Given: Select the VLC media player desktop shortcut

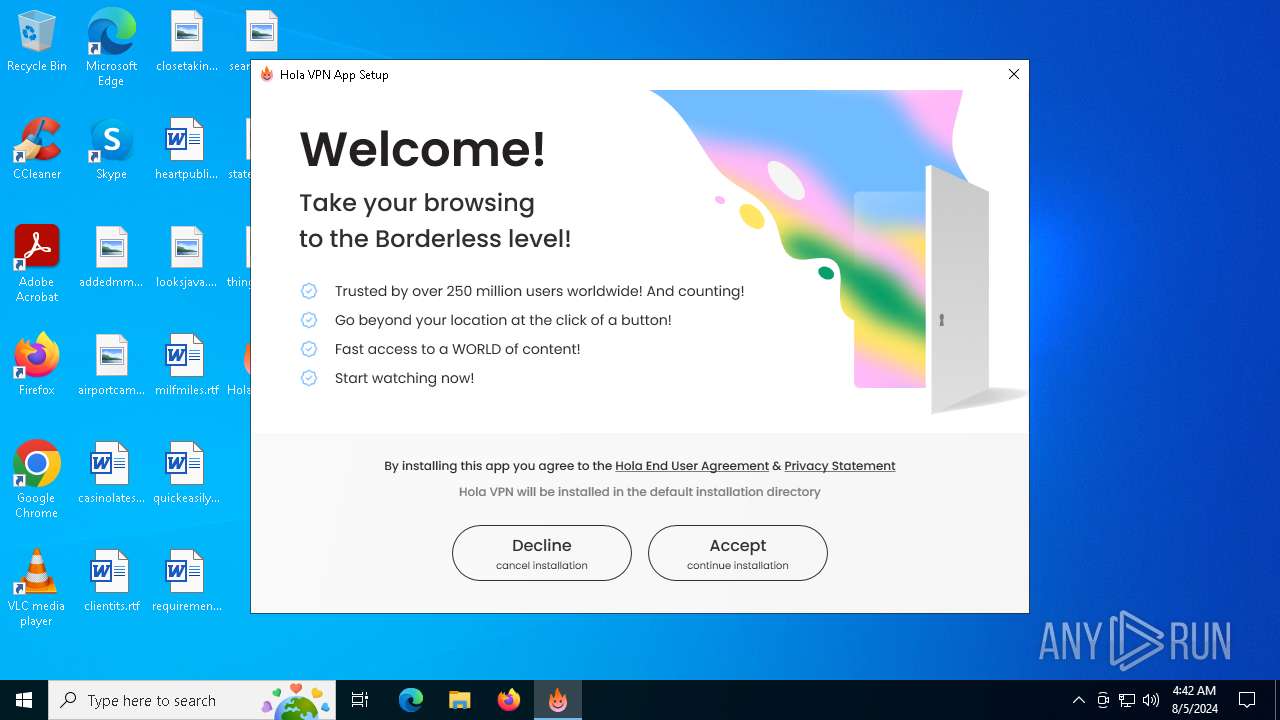Looking at the screenshot, I should 37,588.
